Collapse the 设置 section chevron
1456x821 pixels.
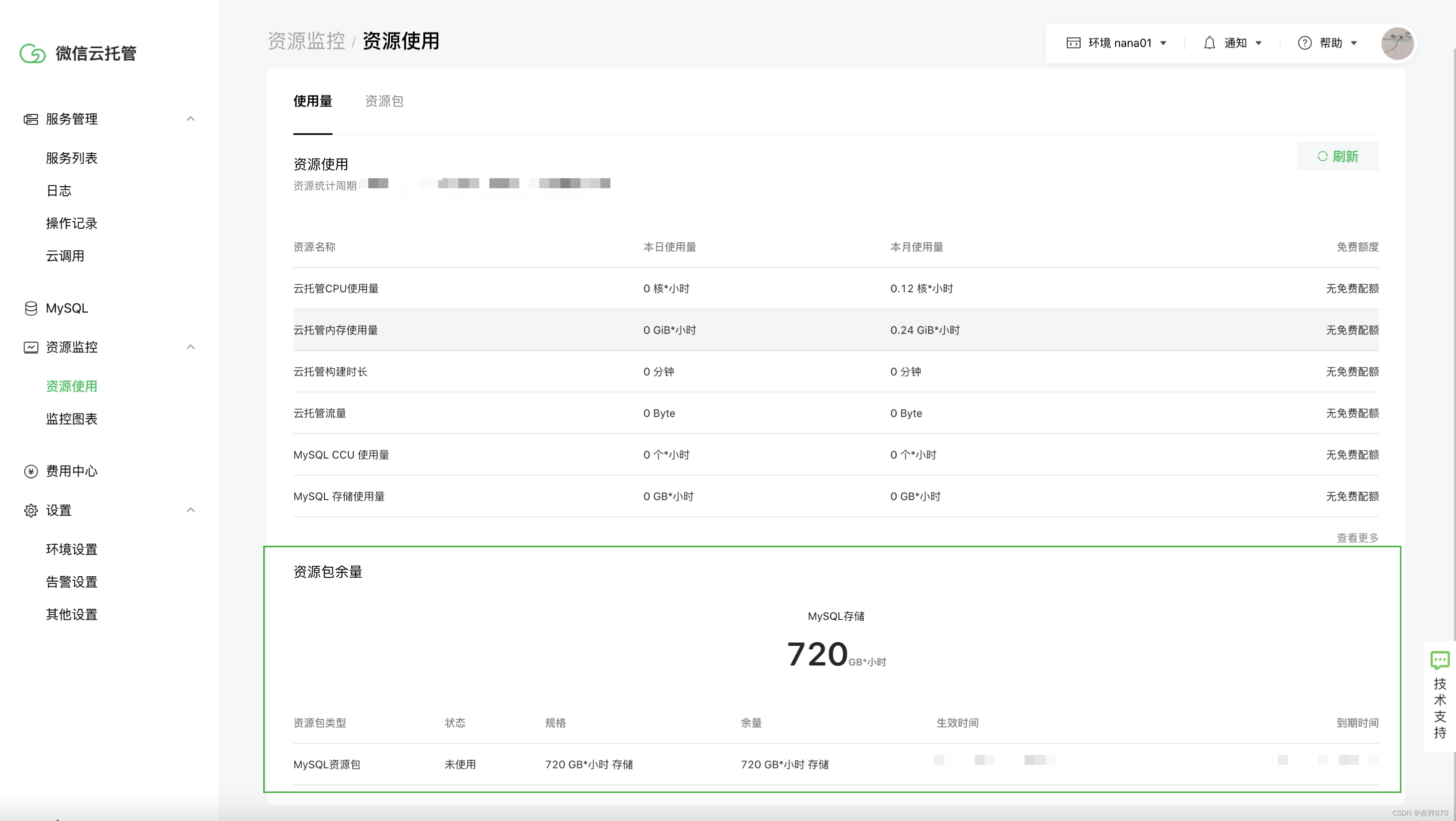point(191,510)
